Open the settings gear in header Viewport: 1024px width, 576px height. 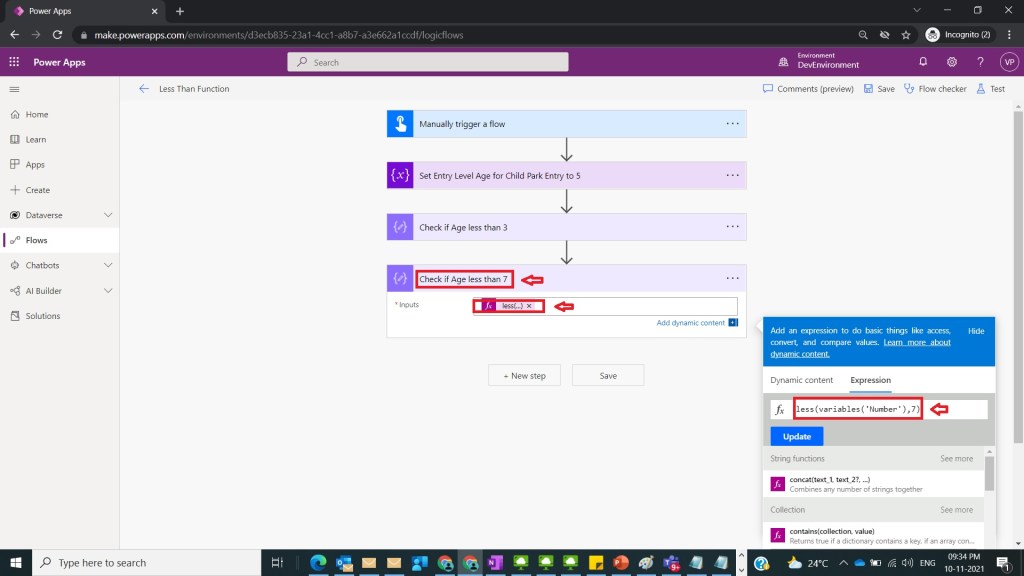(952, 62)
